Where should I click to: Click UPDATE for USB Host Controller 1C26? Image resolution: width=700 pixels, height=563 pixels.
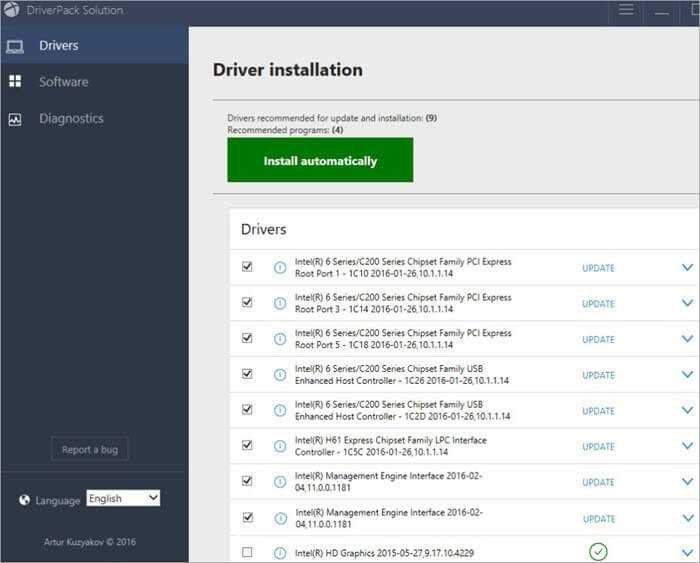[x=598, y=375]
